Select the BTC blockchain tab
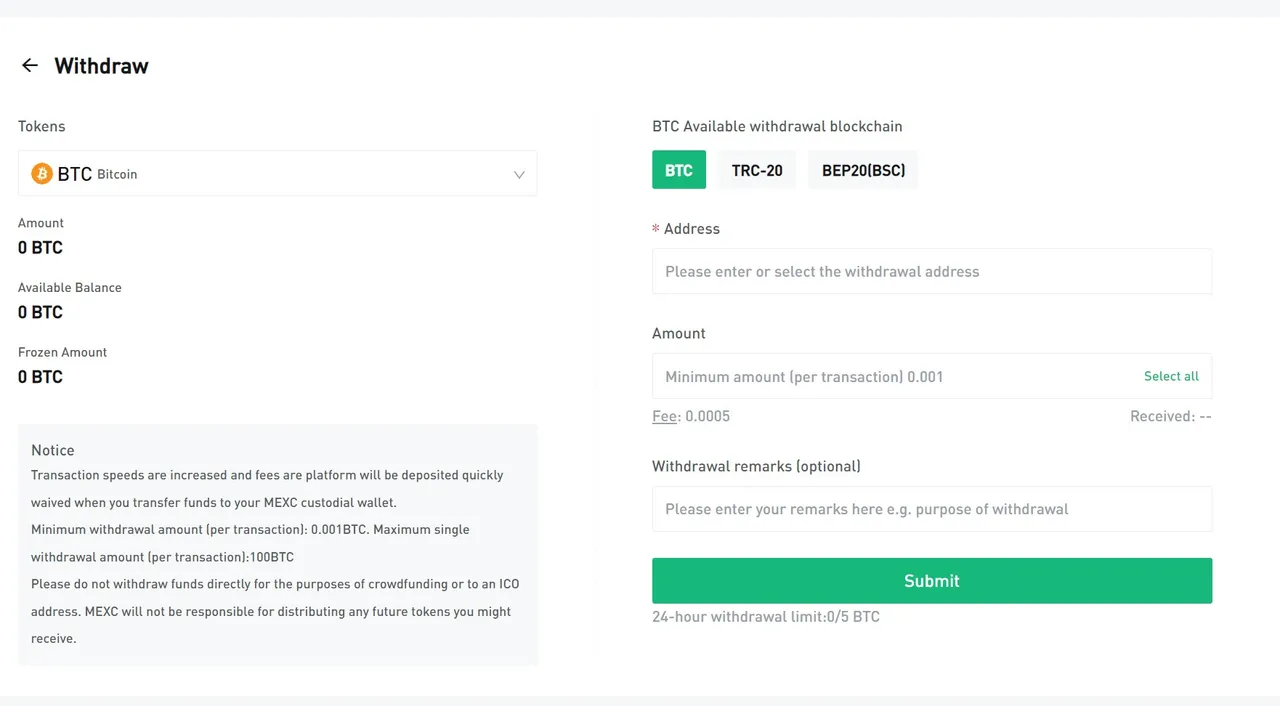This screenshot has height=706, width=1280. point(679,170)
